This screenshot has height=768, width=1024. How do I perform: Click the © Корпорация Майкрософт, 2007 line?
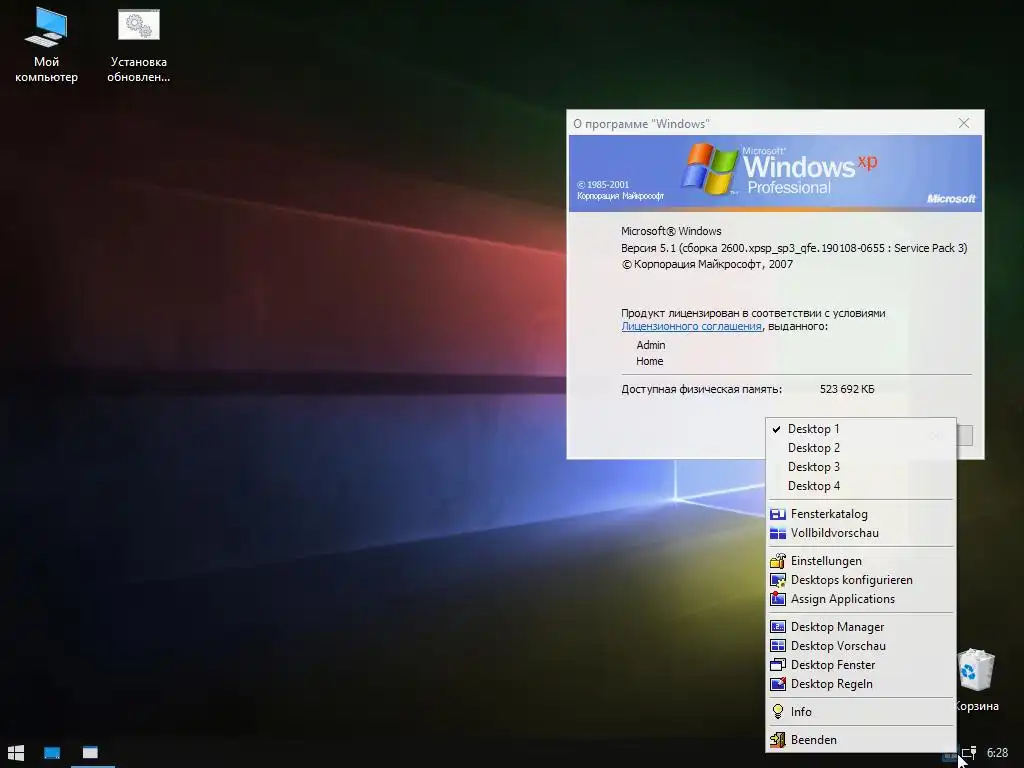point(707,264)
